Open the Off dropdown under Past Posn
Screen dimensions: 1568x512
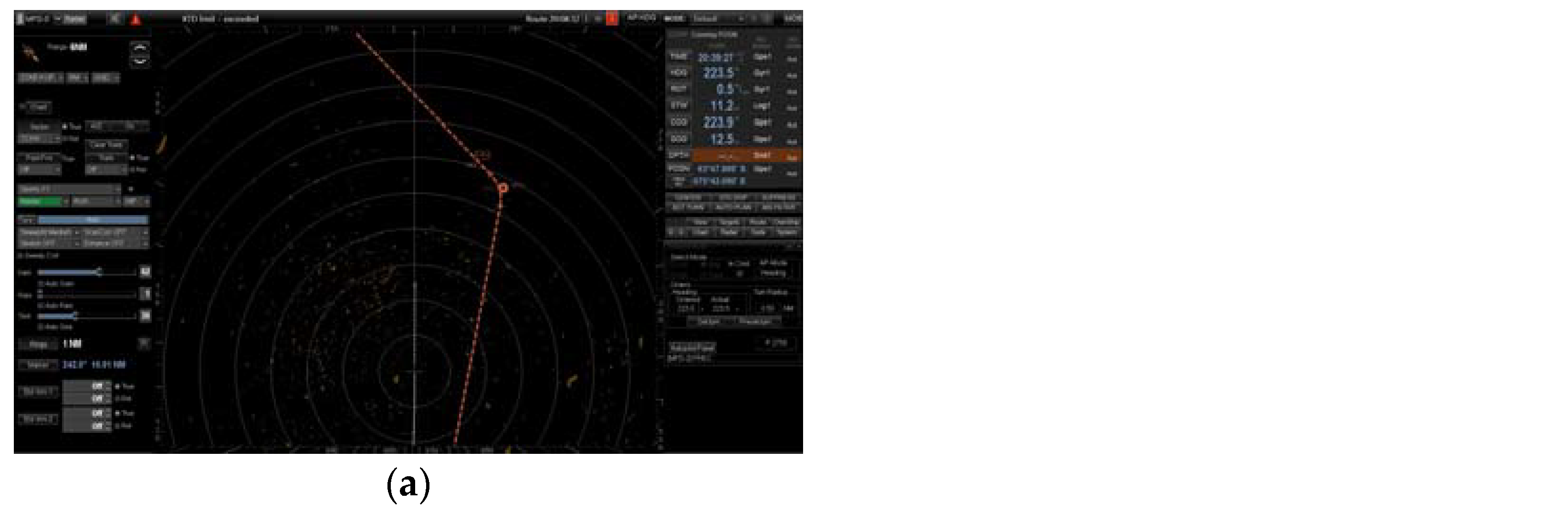[40, 170]
